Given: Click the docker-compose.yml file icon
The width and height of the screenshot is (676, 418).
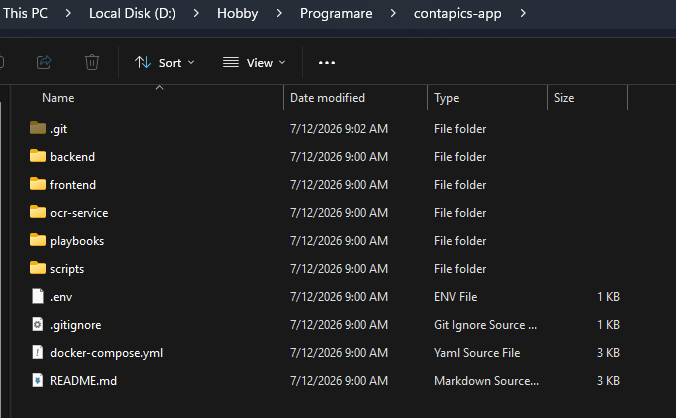Looking at the screenshot, I should 38,352.
